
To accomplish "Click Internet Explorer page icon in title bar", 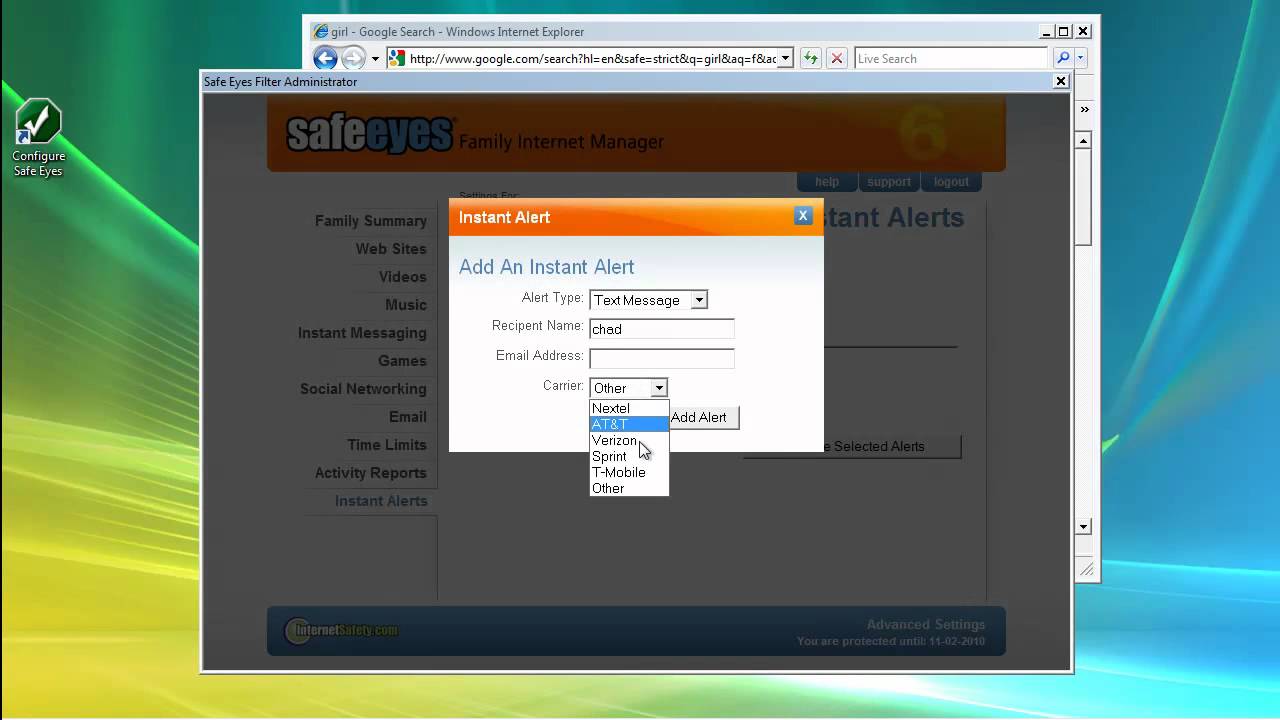I will [x=321, y=32].
